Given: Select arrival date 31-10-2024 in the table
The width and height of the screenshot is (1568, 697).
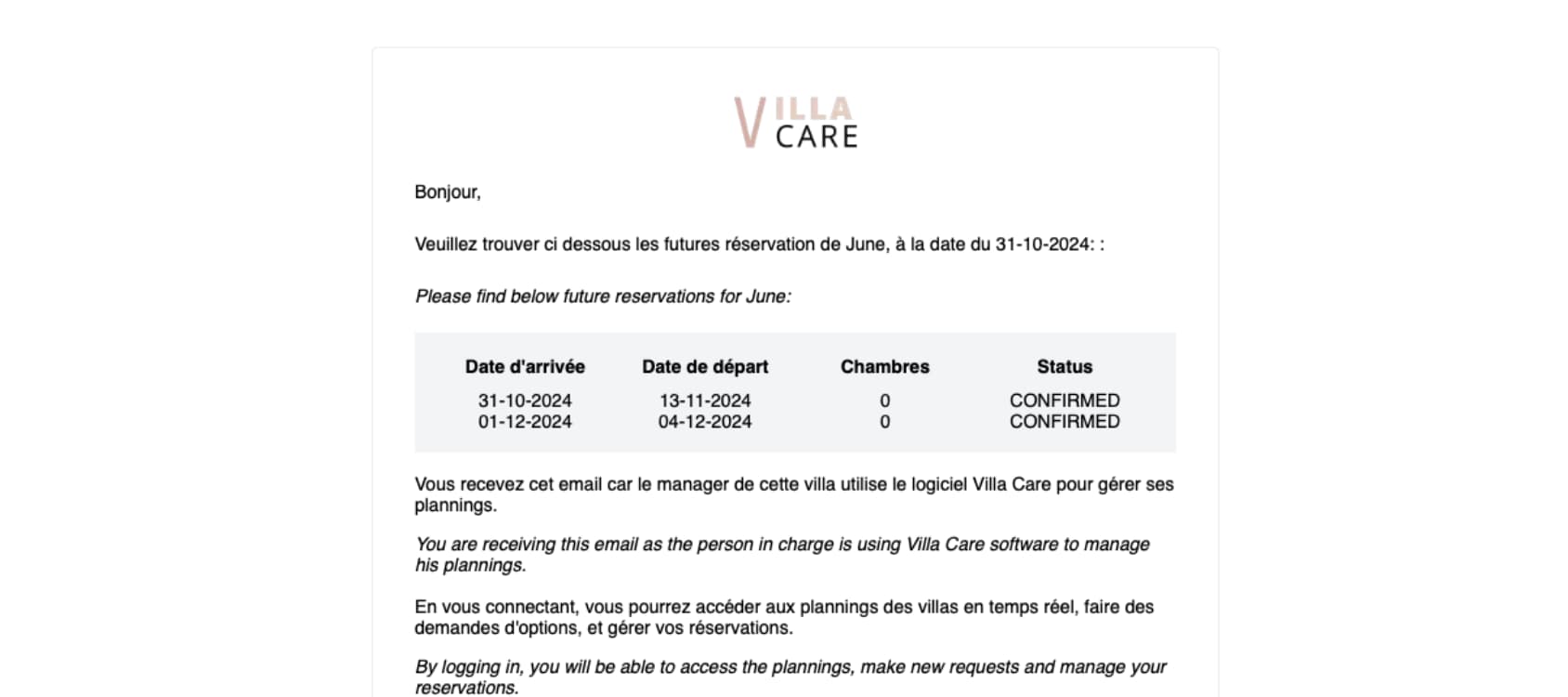Looking at the screenshot, I should pos(525,401).
